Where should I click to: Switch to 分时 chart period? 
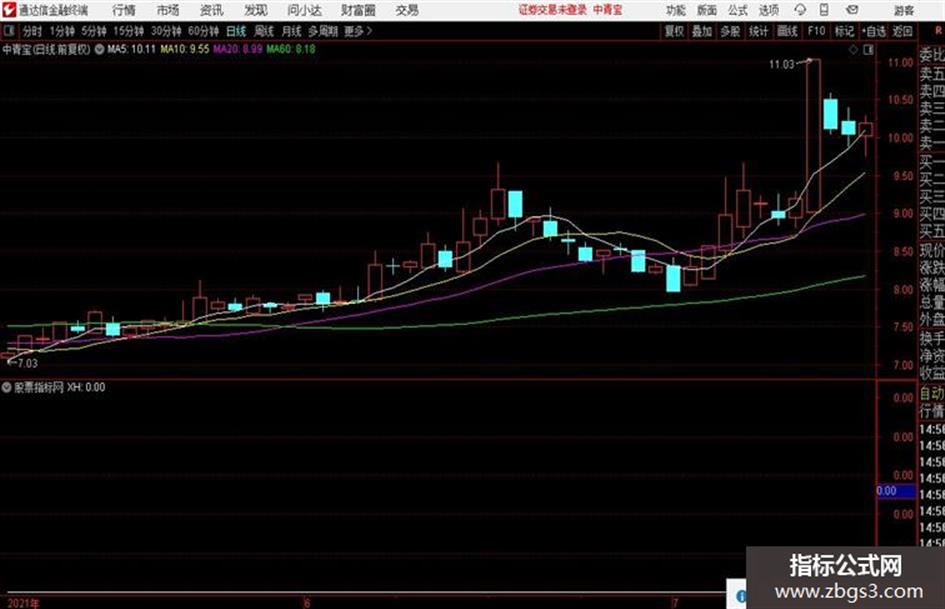click(33, 31)
